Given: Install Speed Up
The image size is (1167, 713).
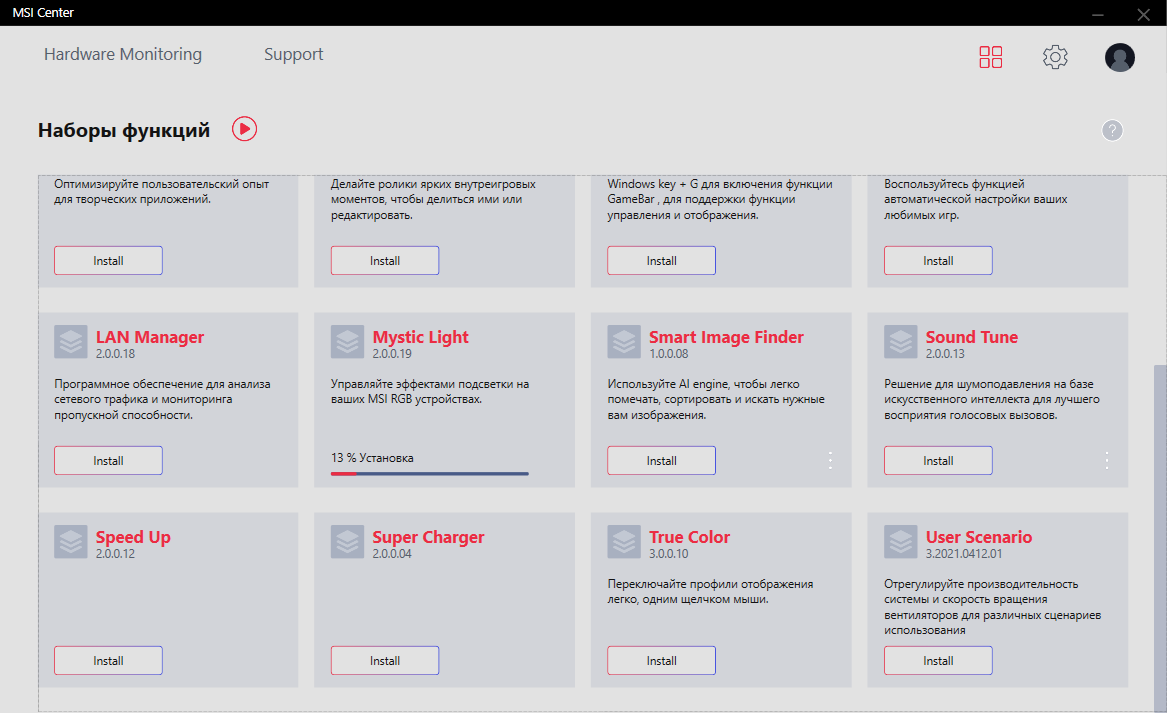Looking at the screenshot, I should click(108, 661).
